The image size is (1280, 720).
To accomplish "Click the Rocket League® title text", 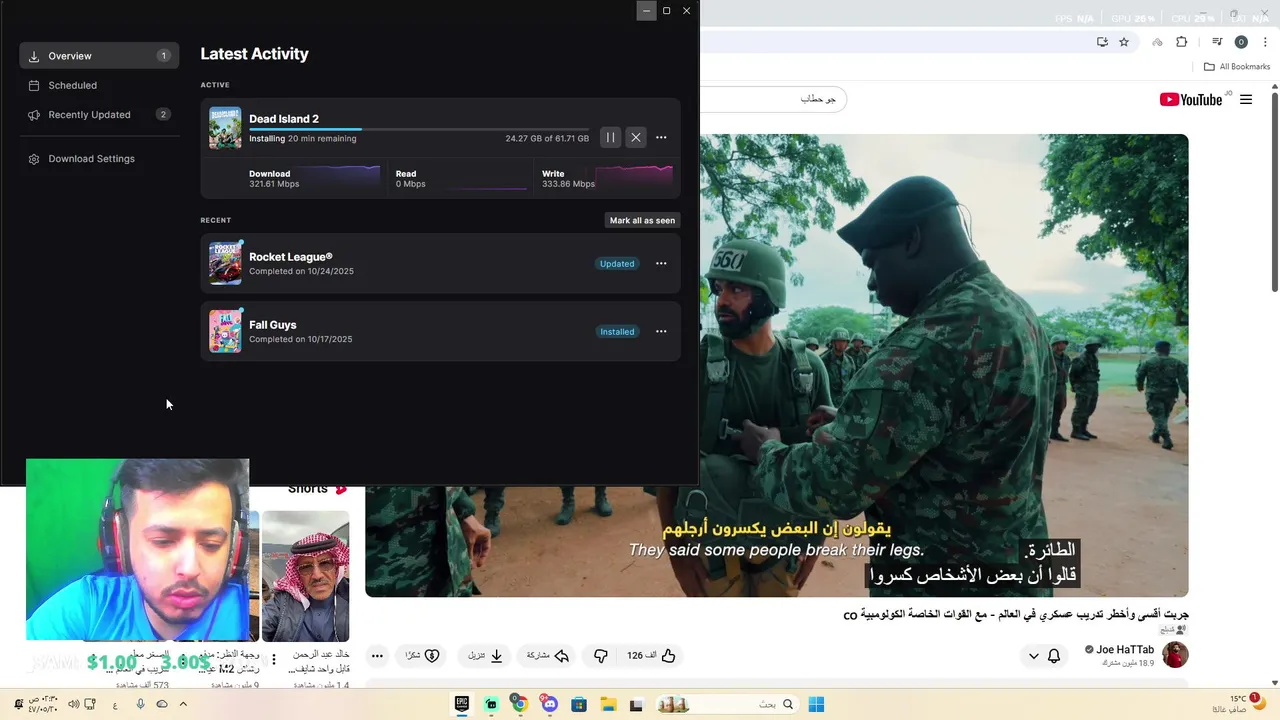I will pyautogui.click(x=291, y=257).
